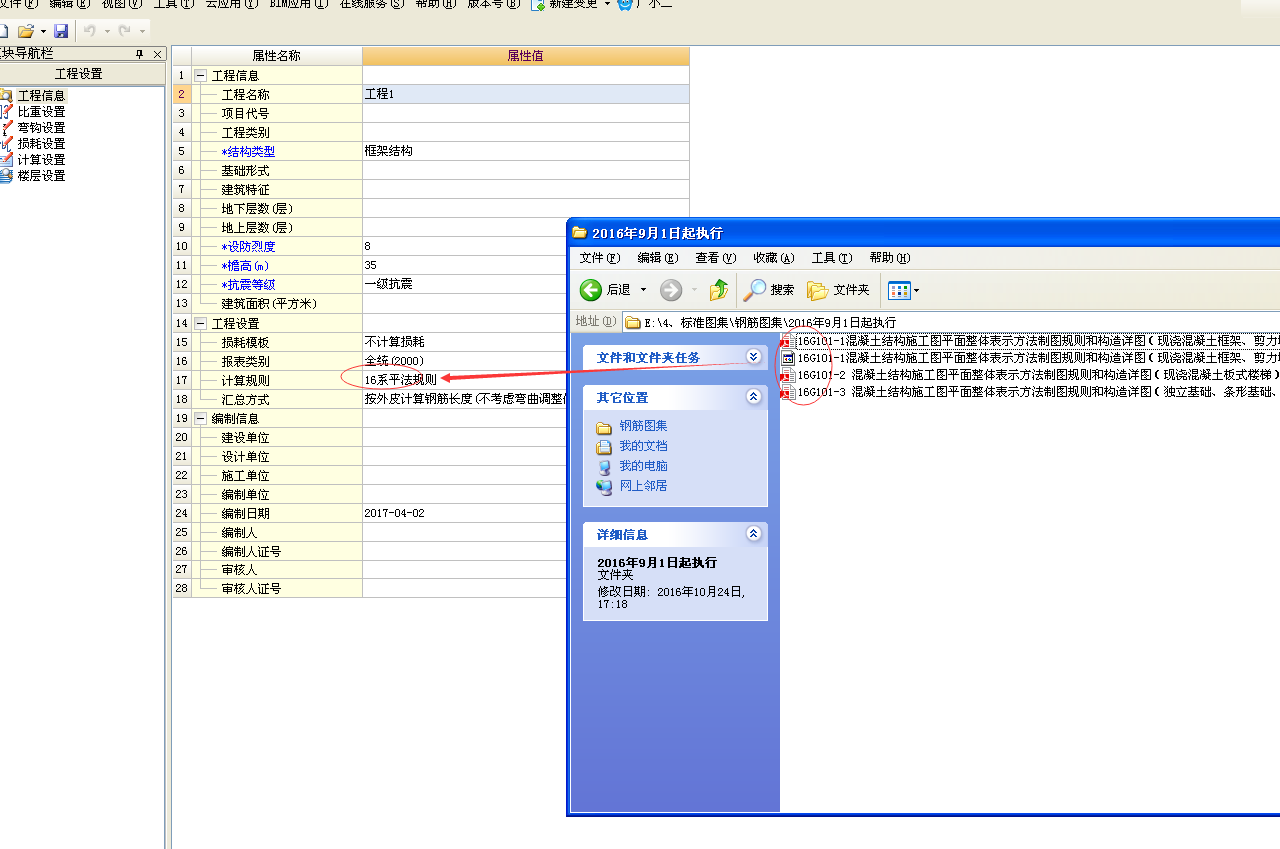Close the module navigation bar panel

(x=157, y=54)
